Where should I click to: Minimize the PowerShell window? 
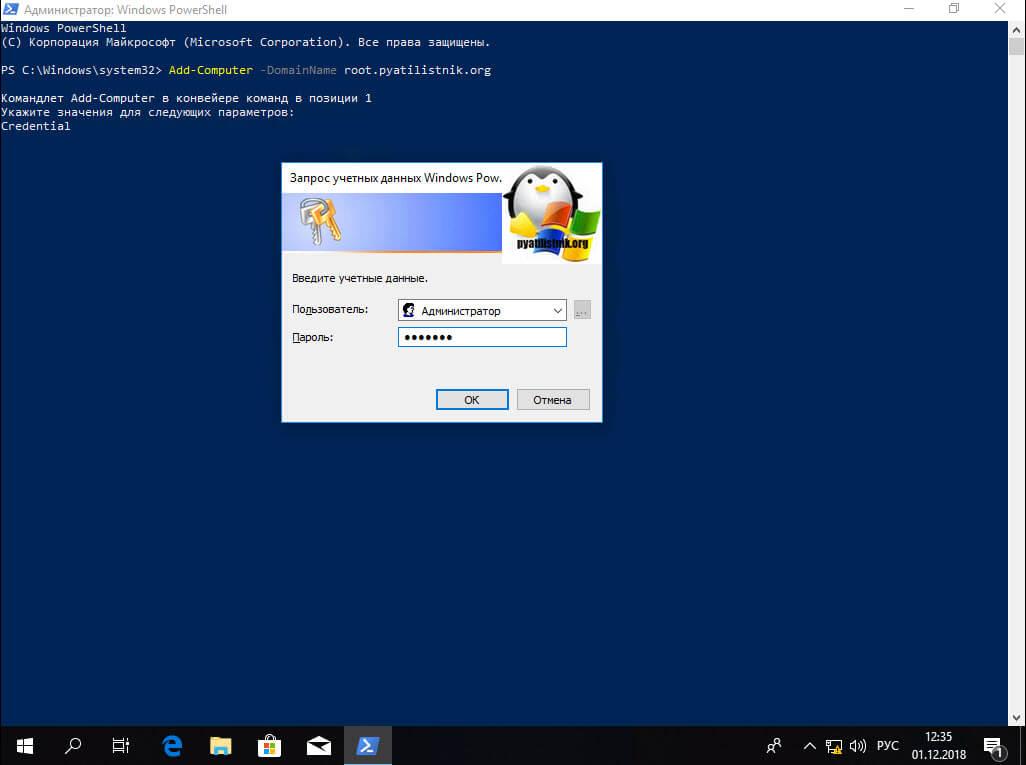pyautogui.click(x=909, y=9)
